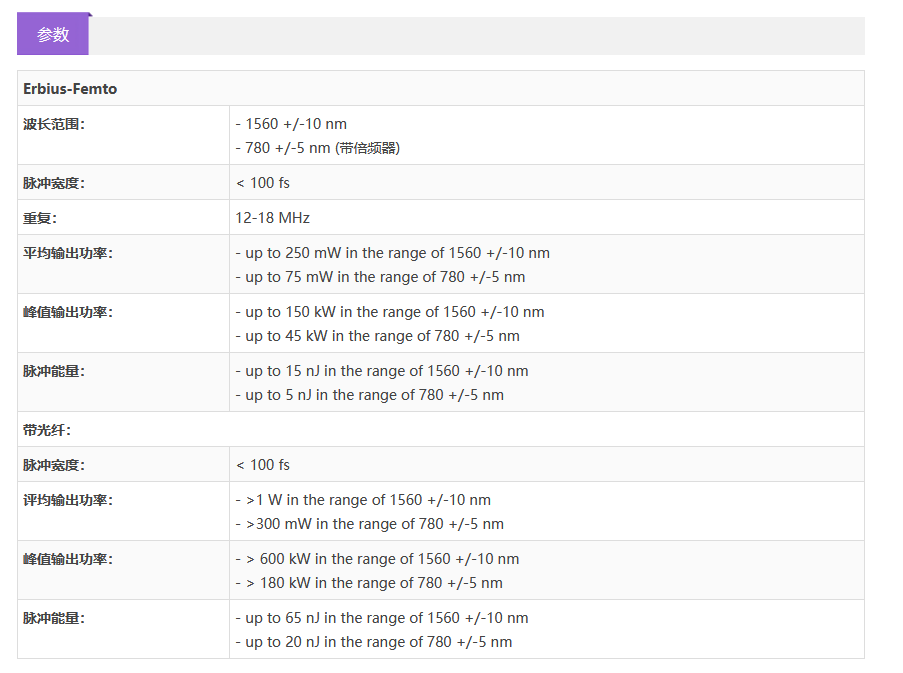903x673 pixels.
Task: Click the 重复 row label
Action: coord(41,218)
